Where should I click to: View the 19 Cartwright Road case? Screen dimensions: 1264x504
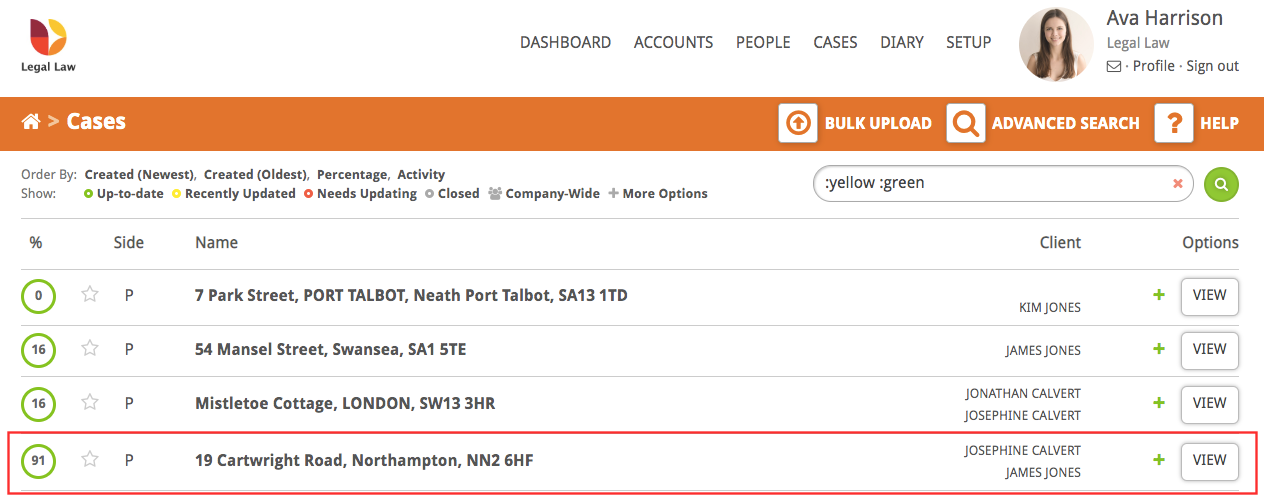tap(1209, 460)
